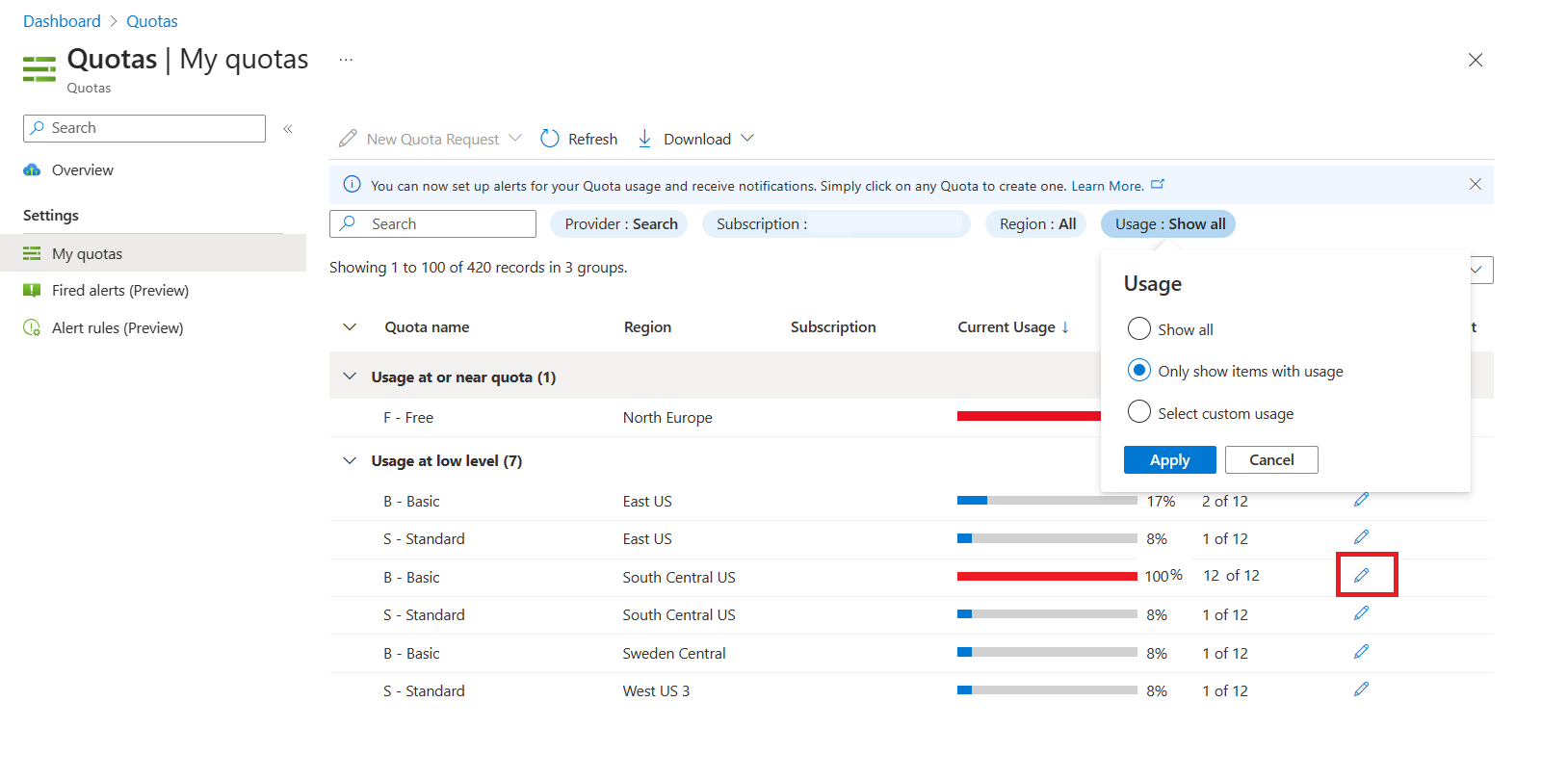Screen dimensions: 1568x780
Task: Toggle the Usage : Show all filter
Action: tap(1168, 223)
